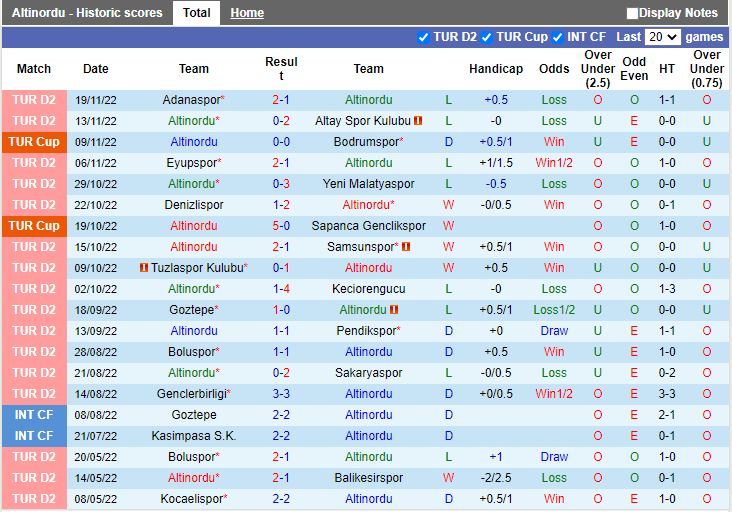Click the date 20/05/22
Screen dimensions: 732x512
click(96, 457)
